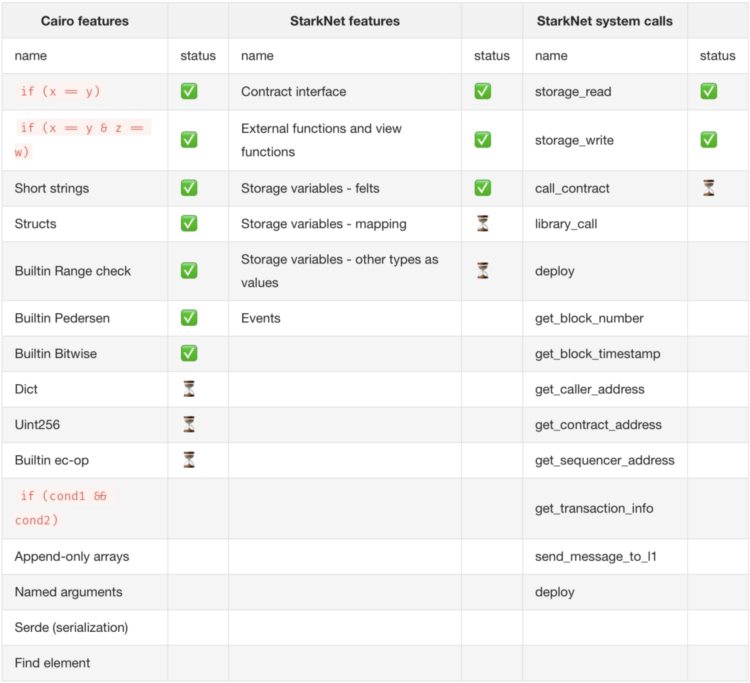Click hourglass for Storage variables - mapping

[482, 224]
